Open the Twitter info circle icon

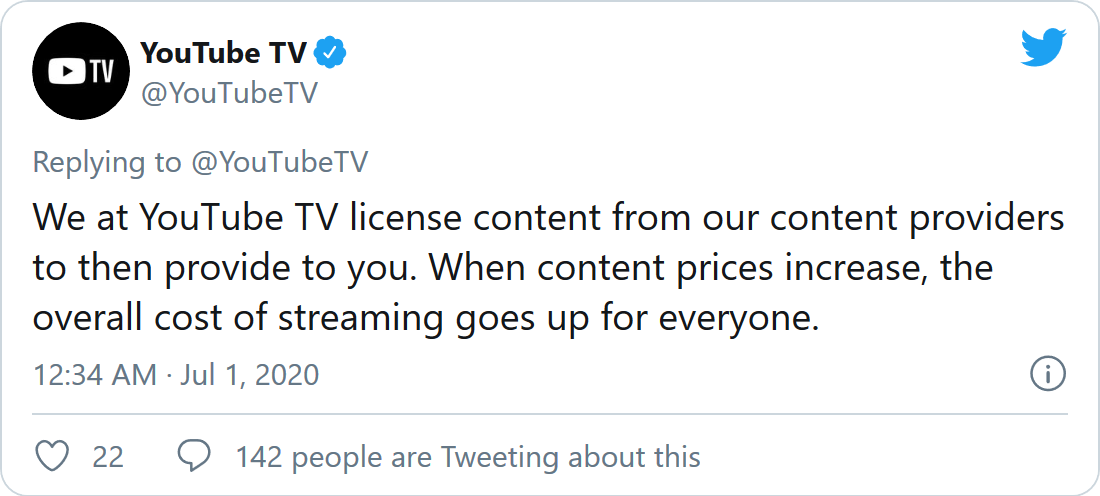tap(1047, 375)
